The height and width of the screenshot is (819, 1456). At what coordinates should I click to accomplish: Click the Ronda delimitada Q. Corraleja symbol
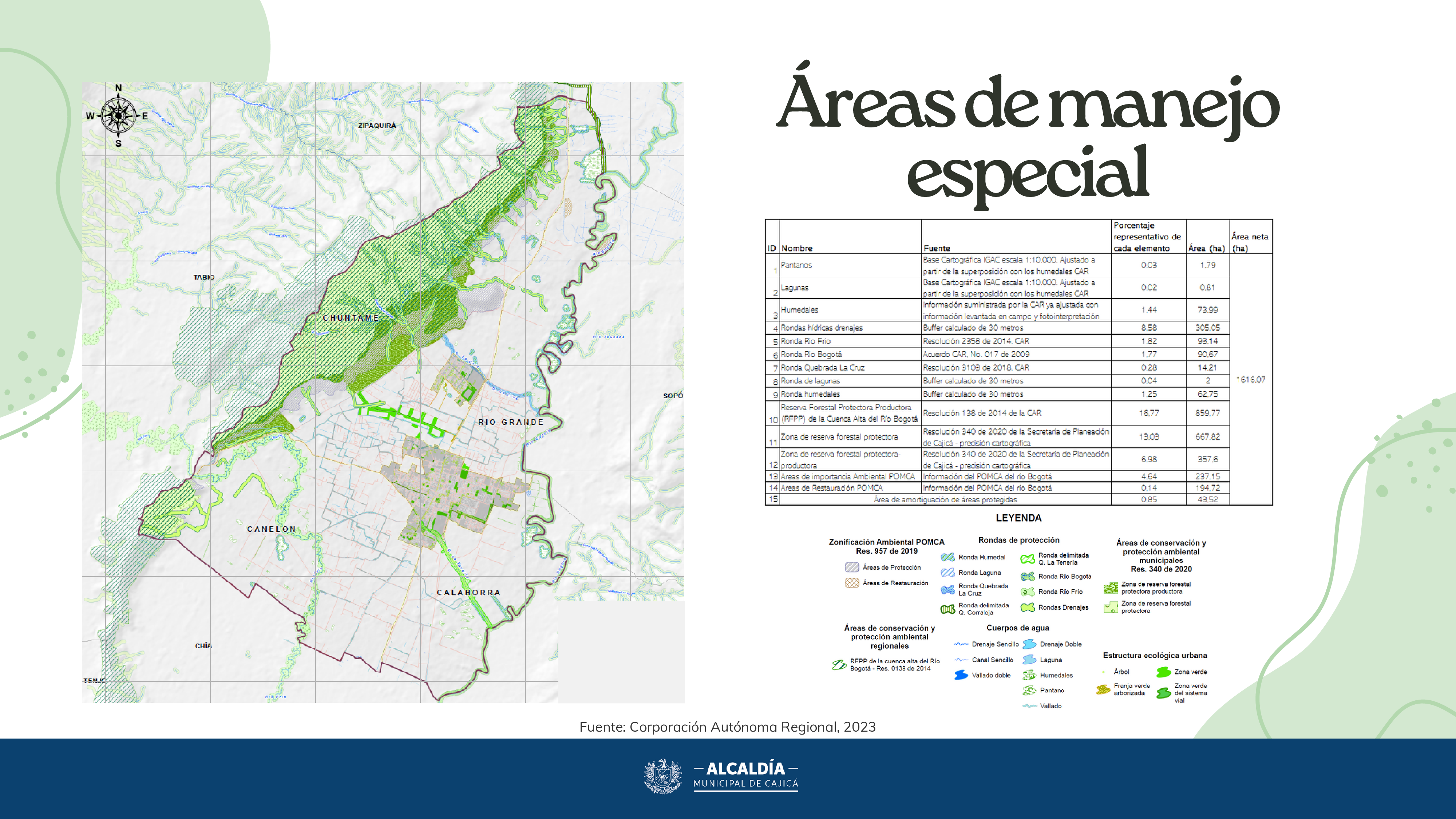click(948, 609)
